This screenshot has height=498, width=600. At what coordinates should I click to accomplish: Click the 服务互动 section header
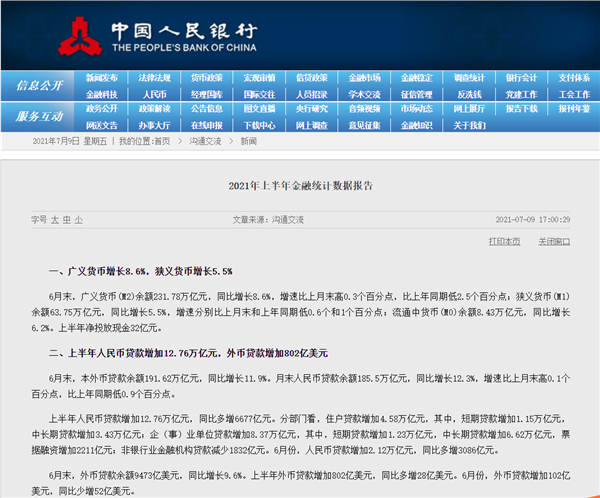point(40,117)
